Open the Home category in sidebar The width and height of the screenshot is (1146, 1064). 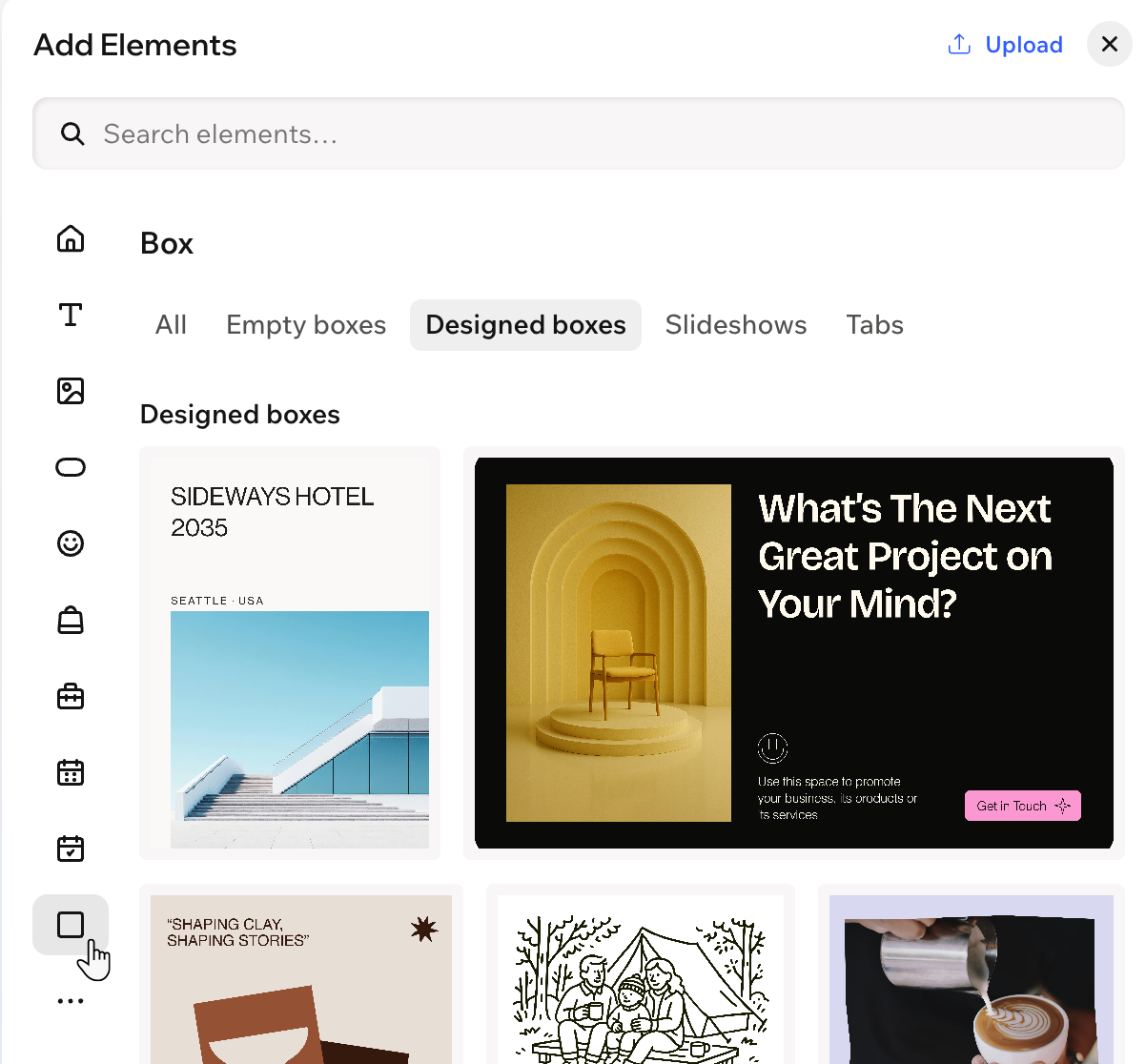coord(71,238)
